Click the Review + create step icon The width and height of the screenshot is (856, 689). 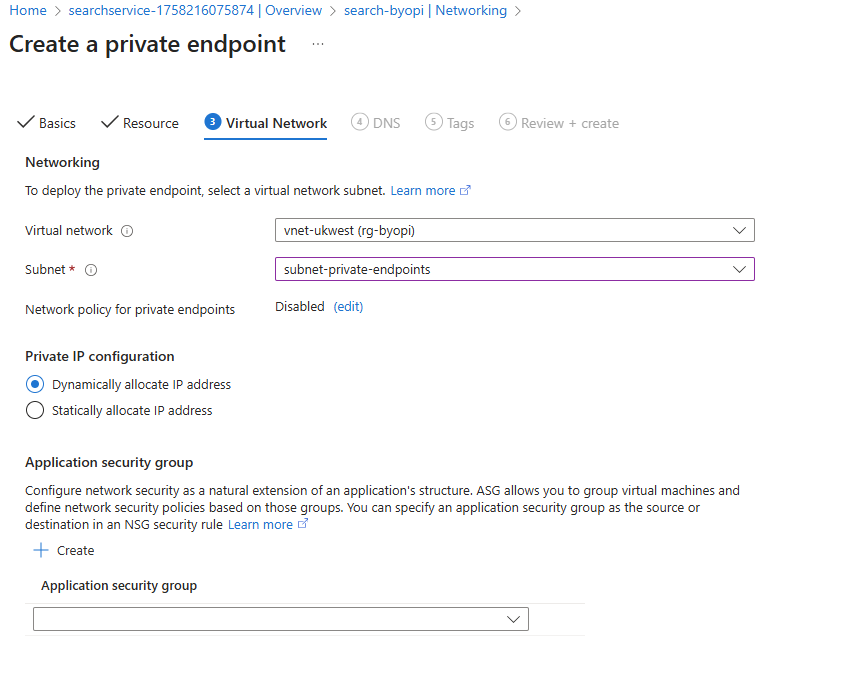(x=507, y=122)
